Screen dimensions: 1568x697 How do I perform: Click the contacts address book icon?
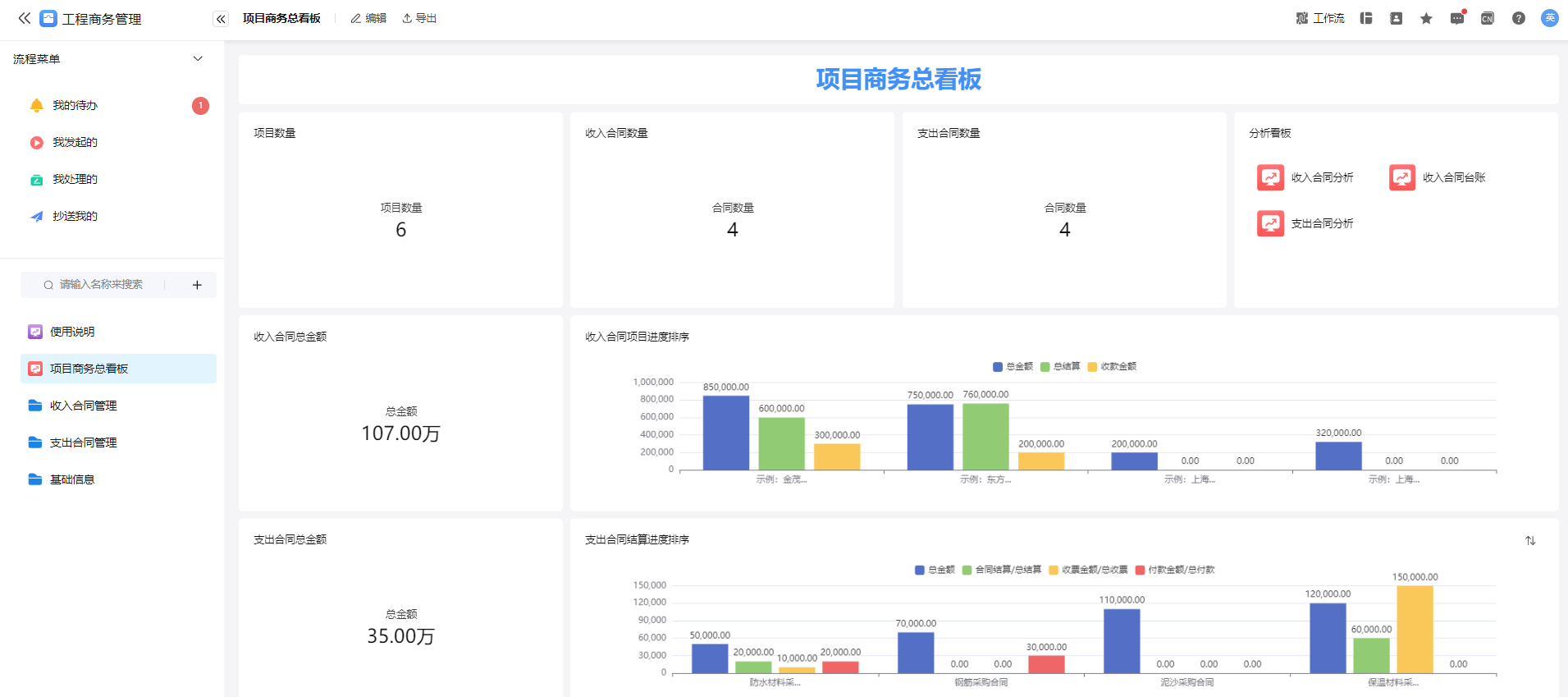tap(1396, 18)
